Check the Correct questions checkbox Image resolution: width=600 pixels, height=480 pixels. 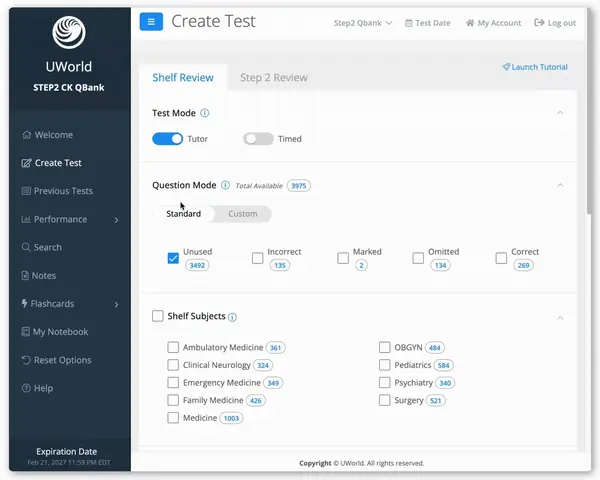coord(501,258)
